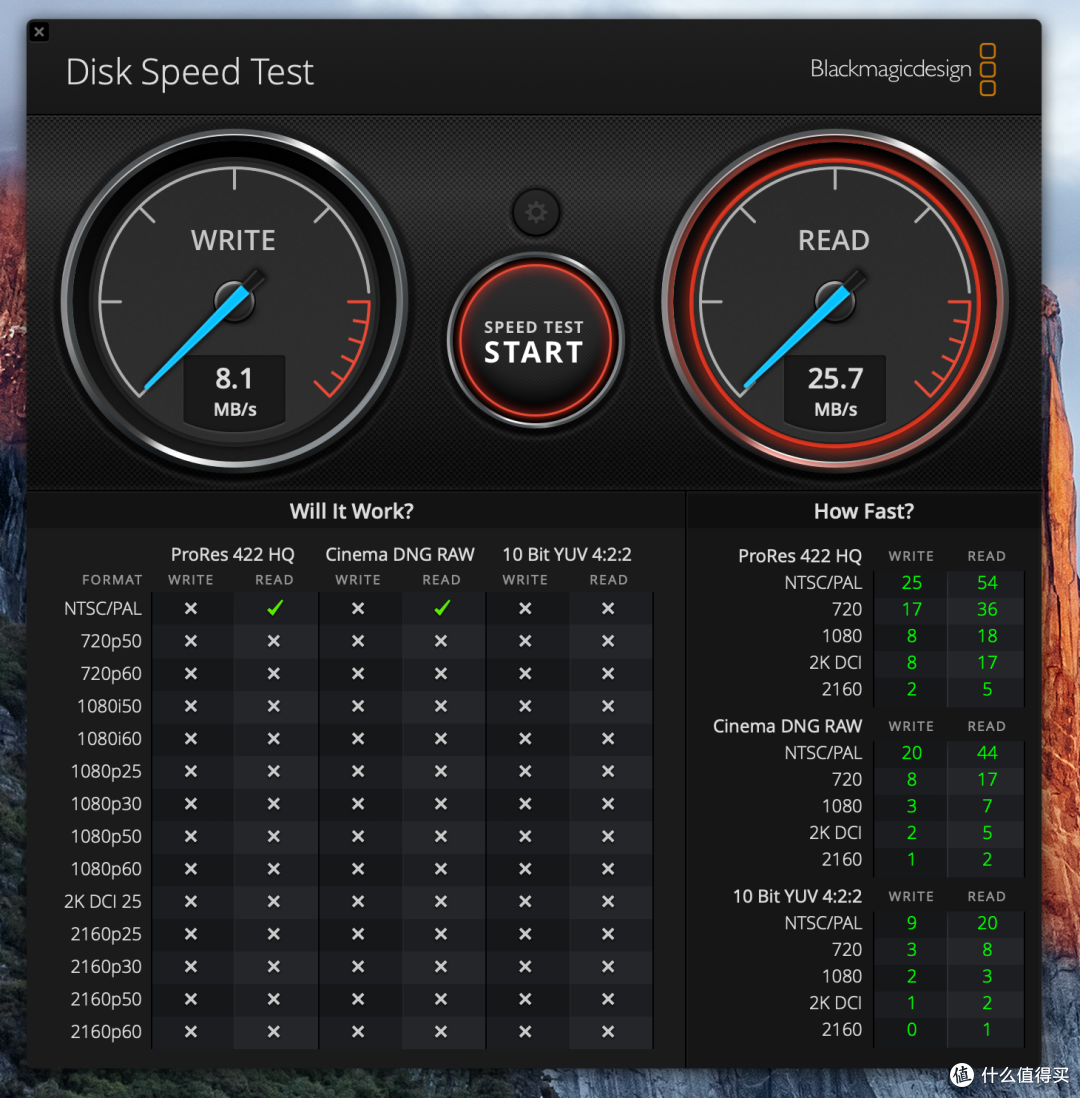1080x1098 pixels.
Task: Click the X for 10 Bit YUV 2160p25 write
Action: [x=525, y=934]
